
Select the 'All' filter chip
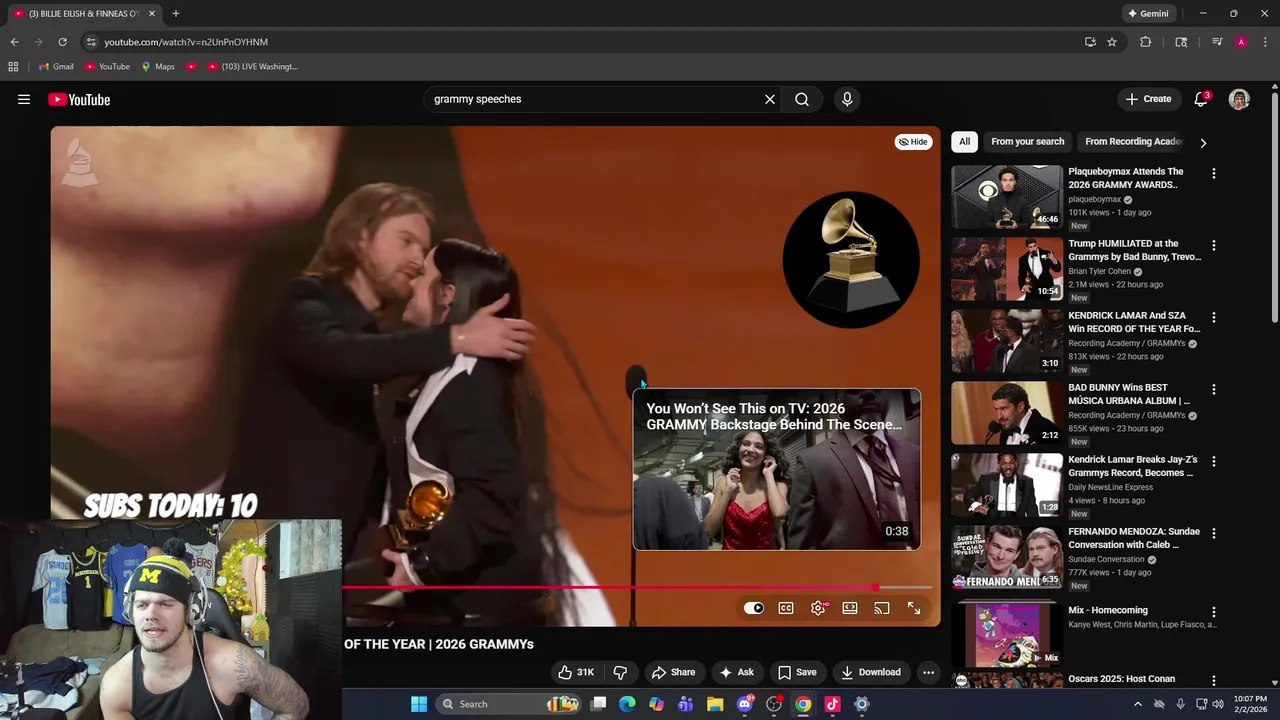964,142
